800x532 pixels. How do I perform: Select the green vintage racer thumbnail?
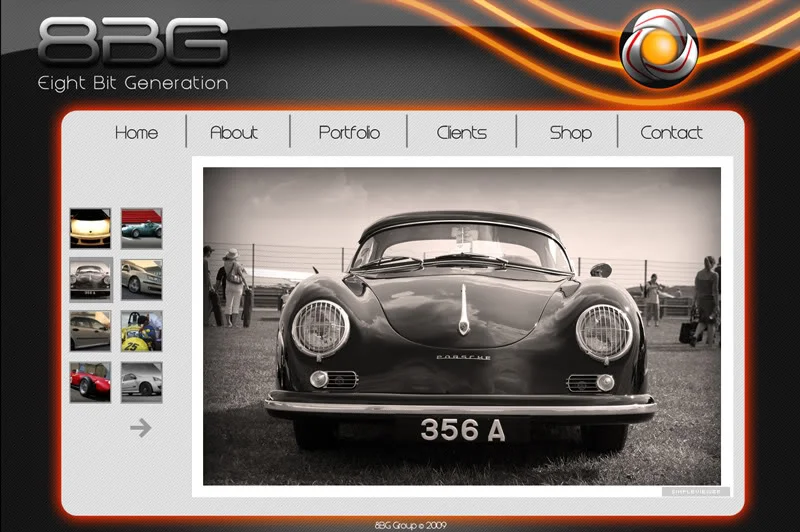(141, 228)
